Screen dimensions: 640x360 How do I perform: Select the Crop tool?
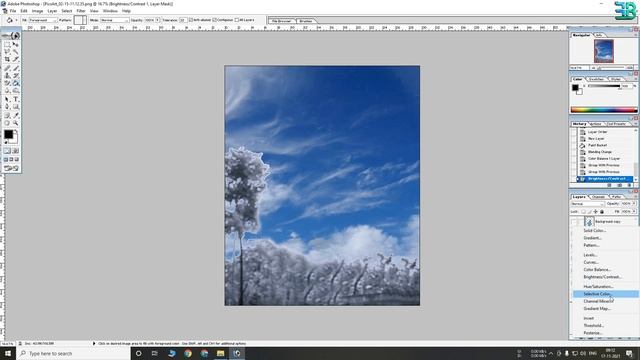(x=7, y=60)
